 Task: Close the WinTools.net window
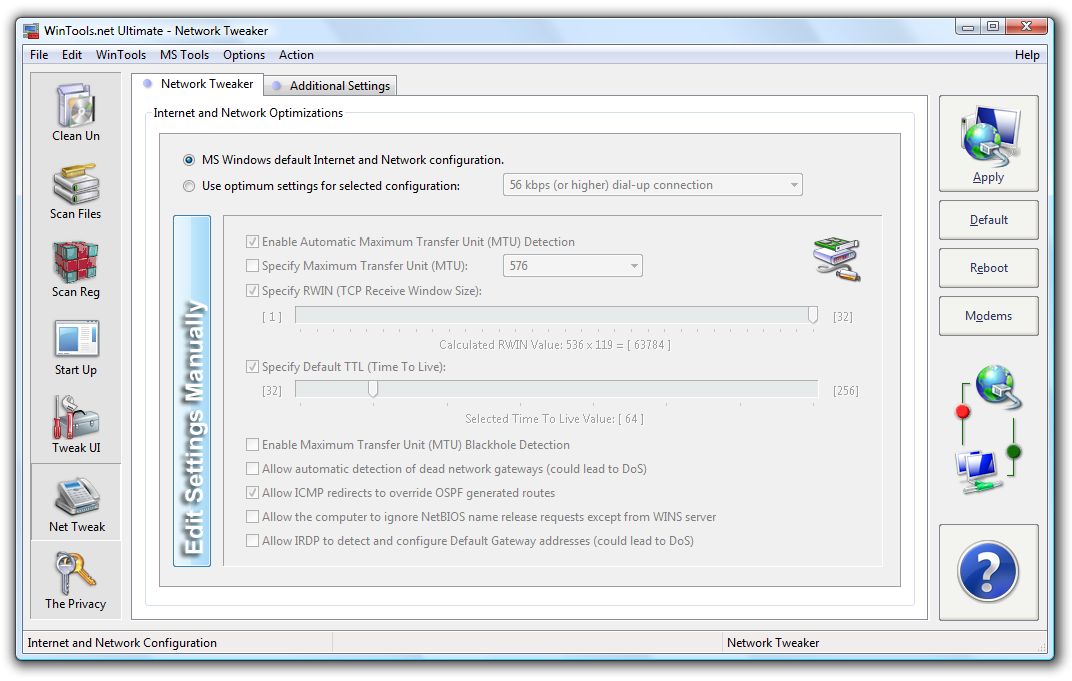tap(1026, 27)
